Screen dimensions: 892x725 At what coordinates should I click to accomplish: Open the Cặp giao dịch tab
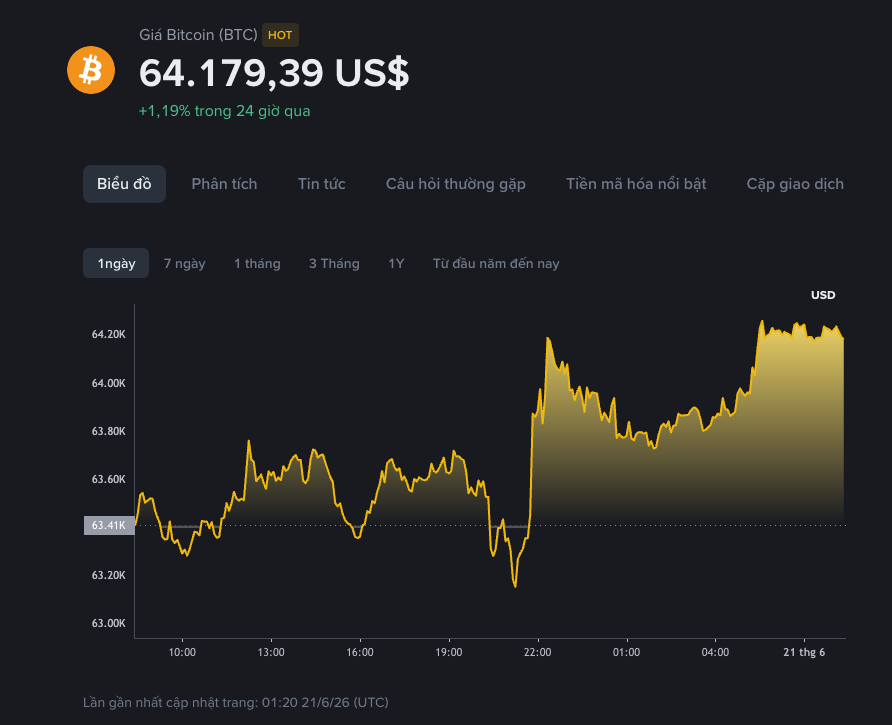click(x=795, y=184)
